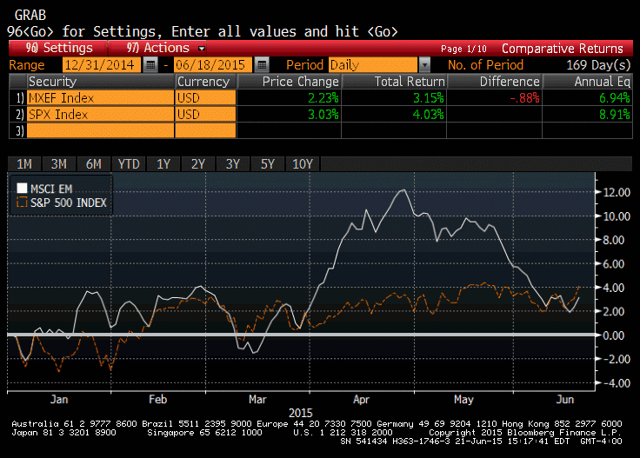Switch chart to 1M range tab

[24, 164]
